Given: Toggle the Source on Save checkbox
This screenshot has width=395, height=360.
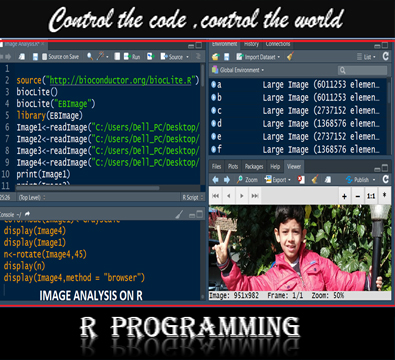Looking at the screenshot, I should click(x=44, y=57).
